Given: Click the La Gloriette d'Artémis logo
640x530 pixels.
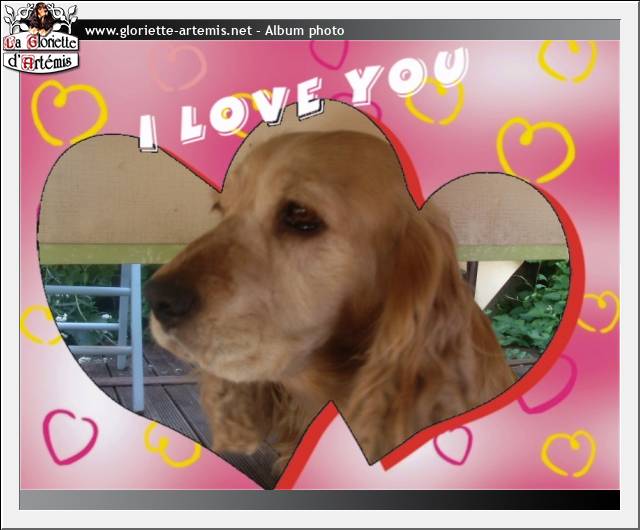Looking at the screenshot, I should (41, 37).
